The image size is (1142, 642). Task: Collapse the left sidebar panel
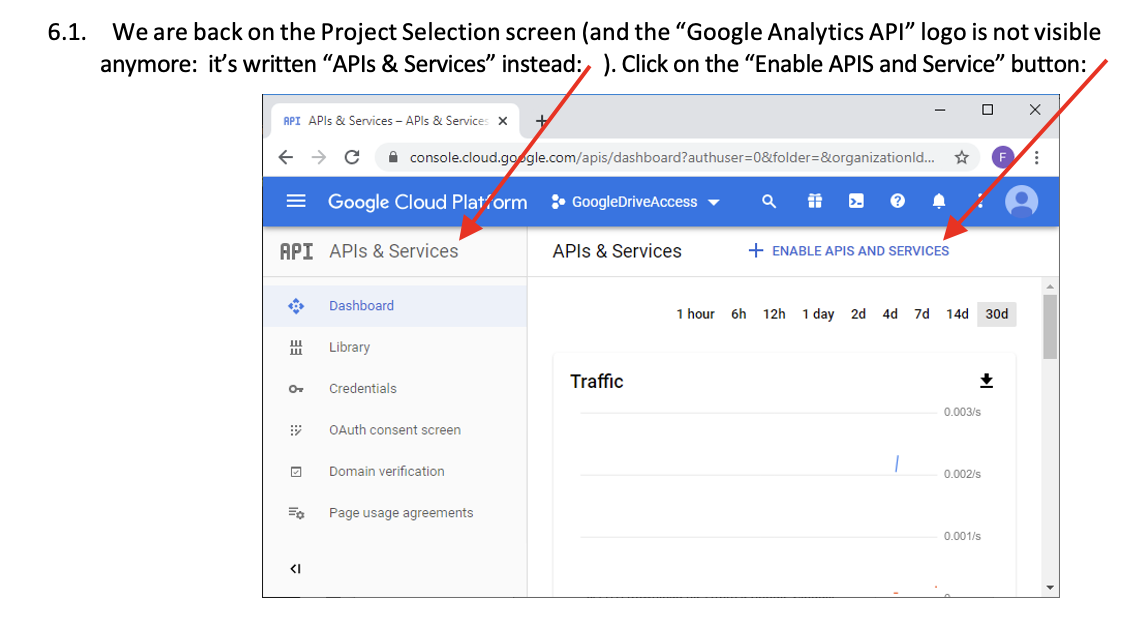(295, 569)
